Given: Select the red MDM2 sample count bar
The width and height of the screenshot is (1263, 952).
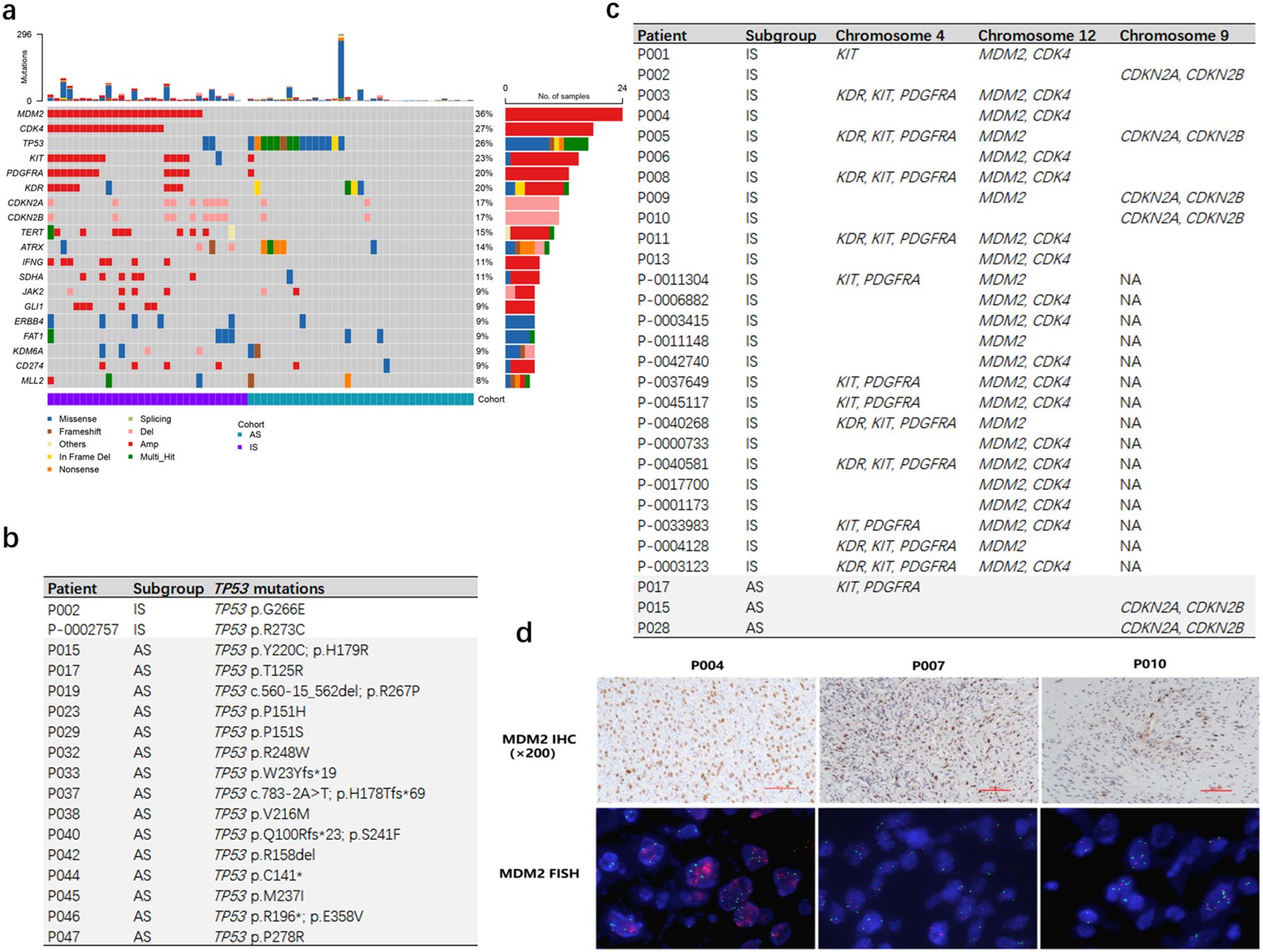Looking at the screenshot, I should pos(563,114).
